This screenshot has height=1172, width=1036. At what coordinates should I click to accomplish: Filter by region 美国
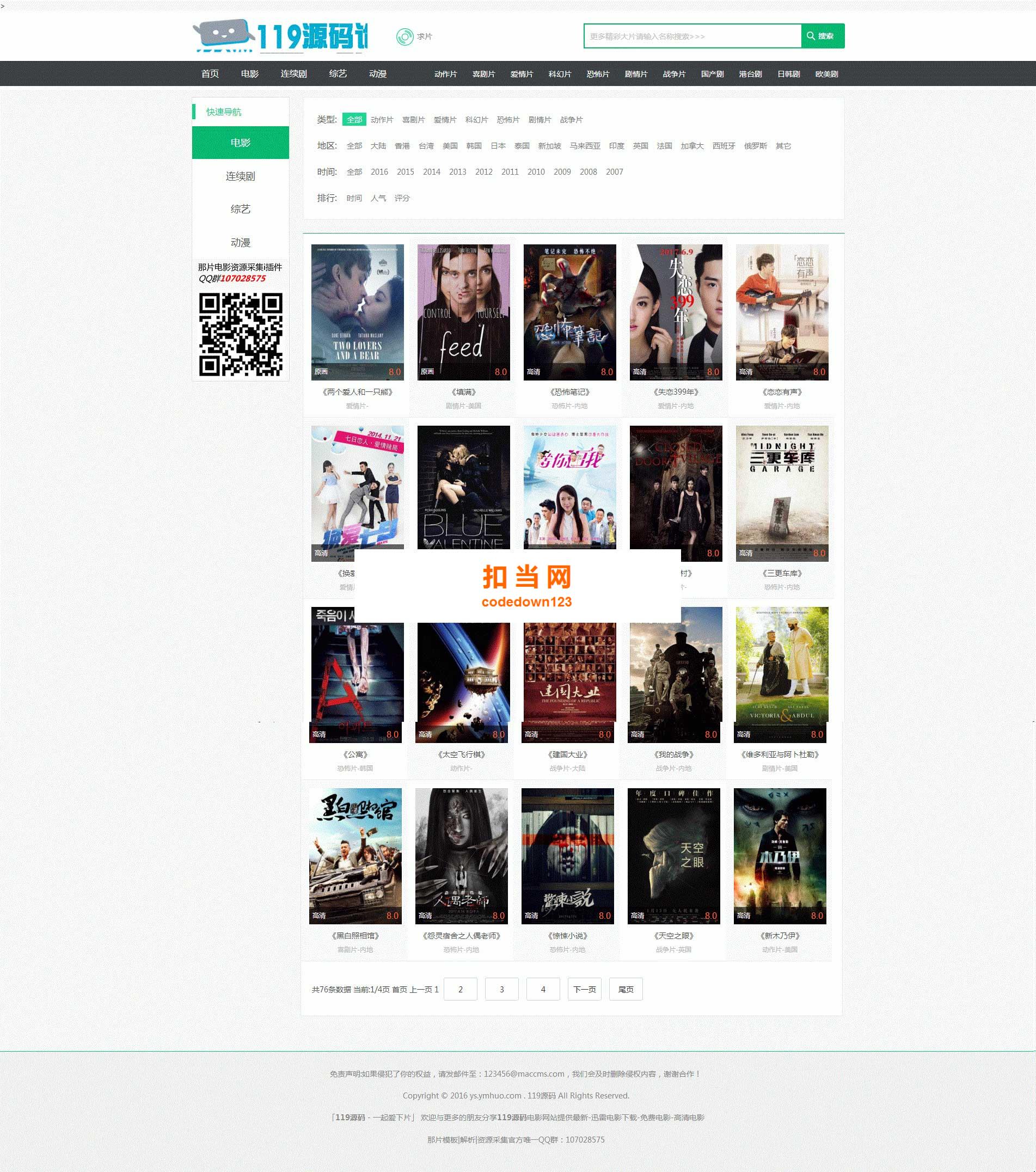(x=450, y=146)
